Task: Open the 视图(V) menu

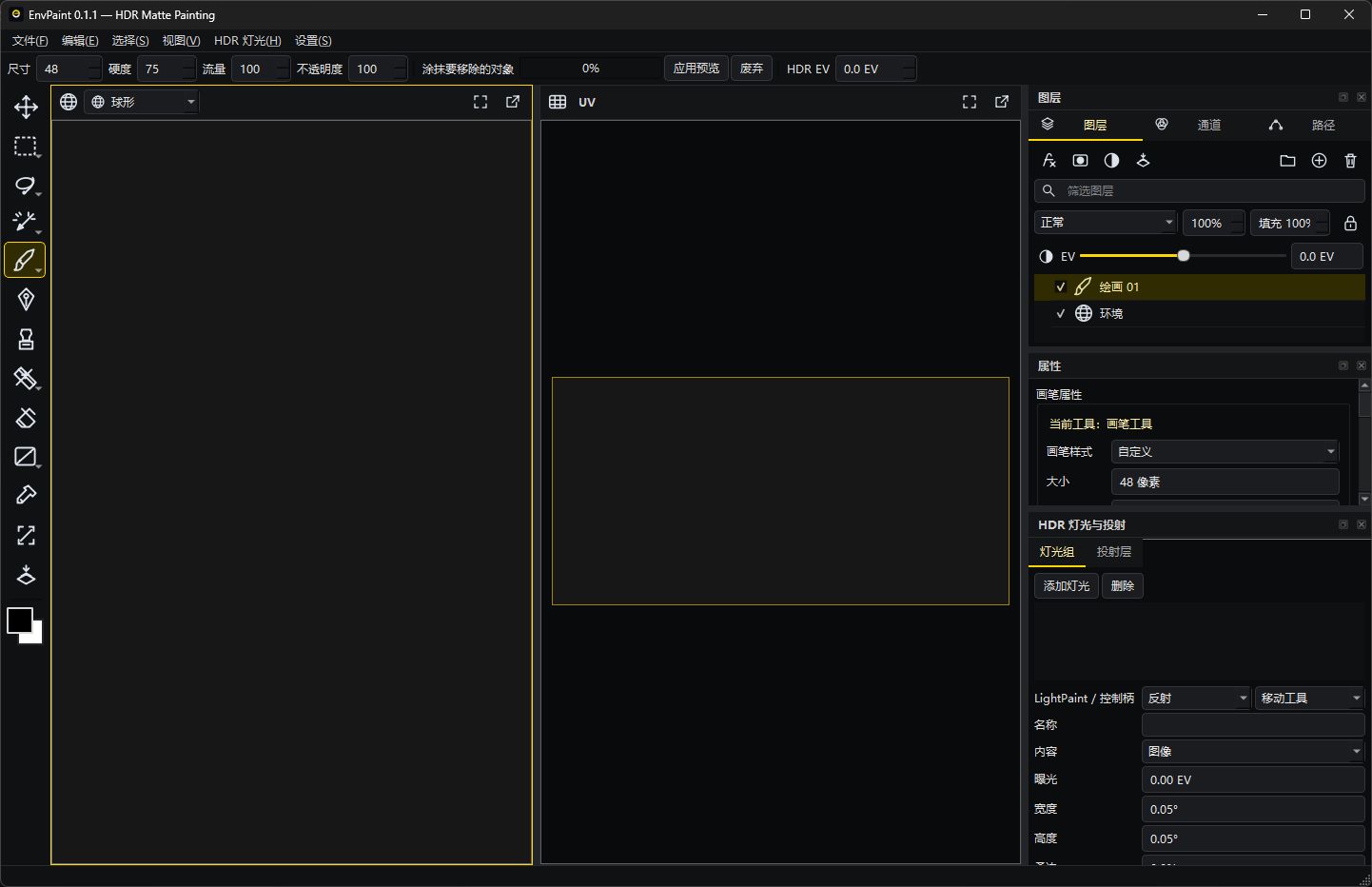Action: point(181,41)
